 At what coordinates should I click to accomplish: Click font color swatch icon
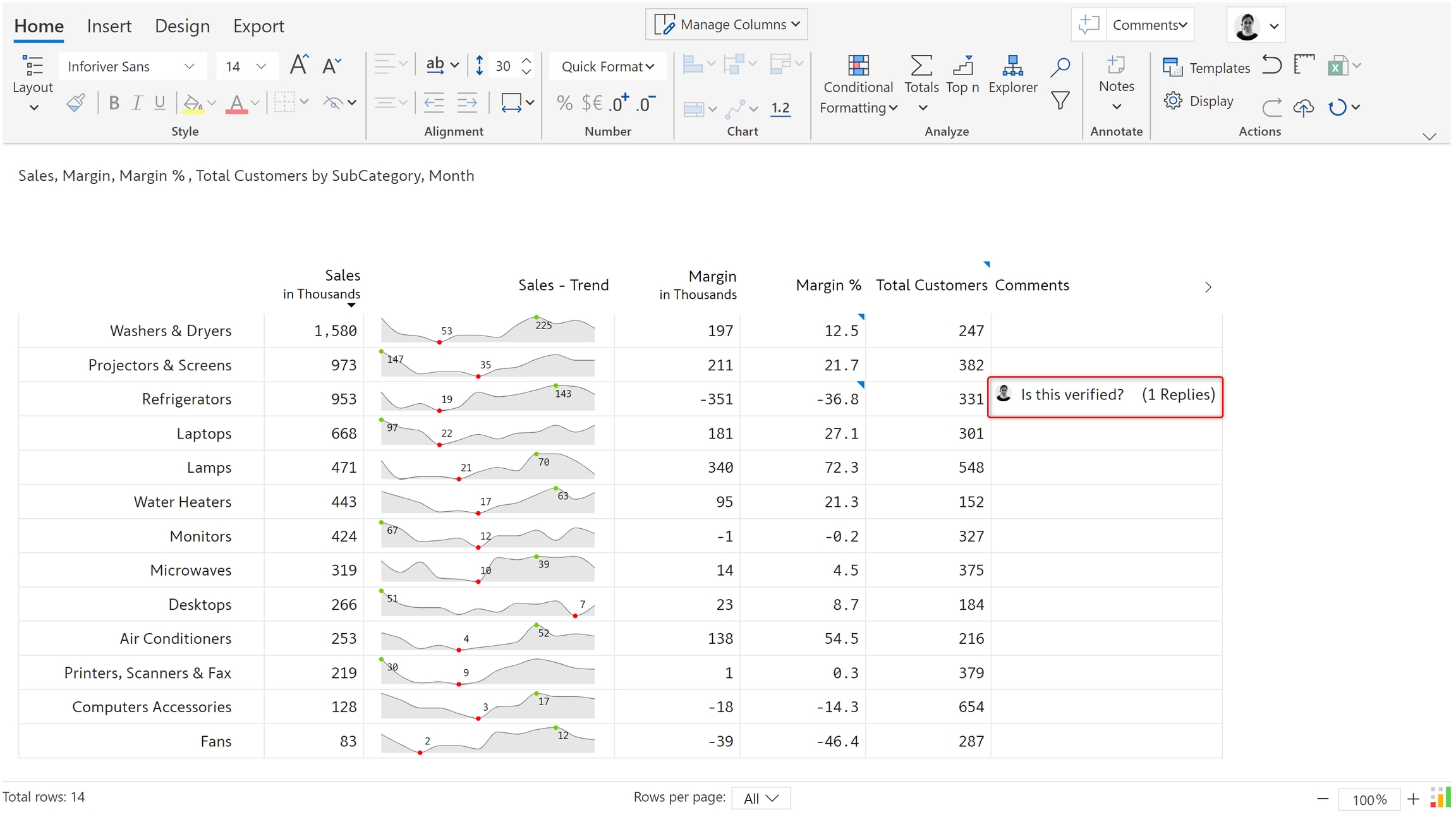point(236,102)
